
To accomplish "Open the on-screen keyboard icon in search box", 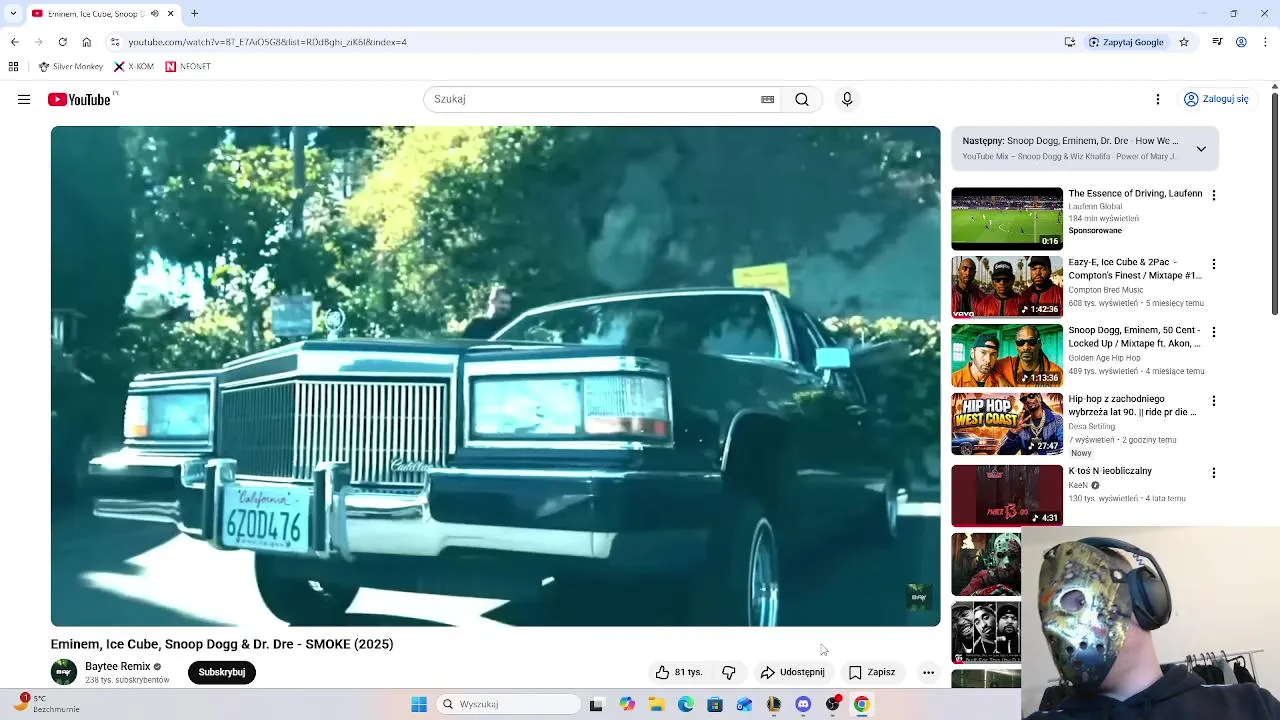I will (767, 99).
